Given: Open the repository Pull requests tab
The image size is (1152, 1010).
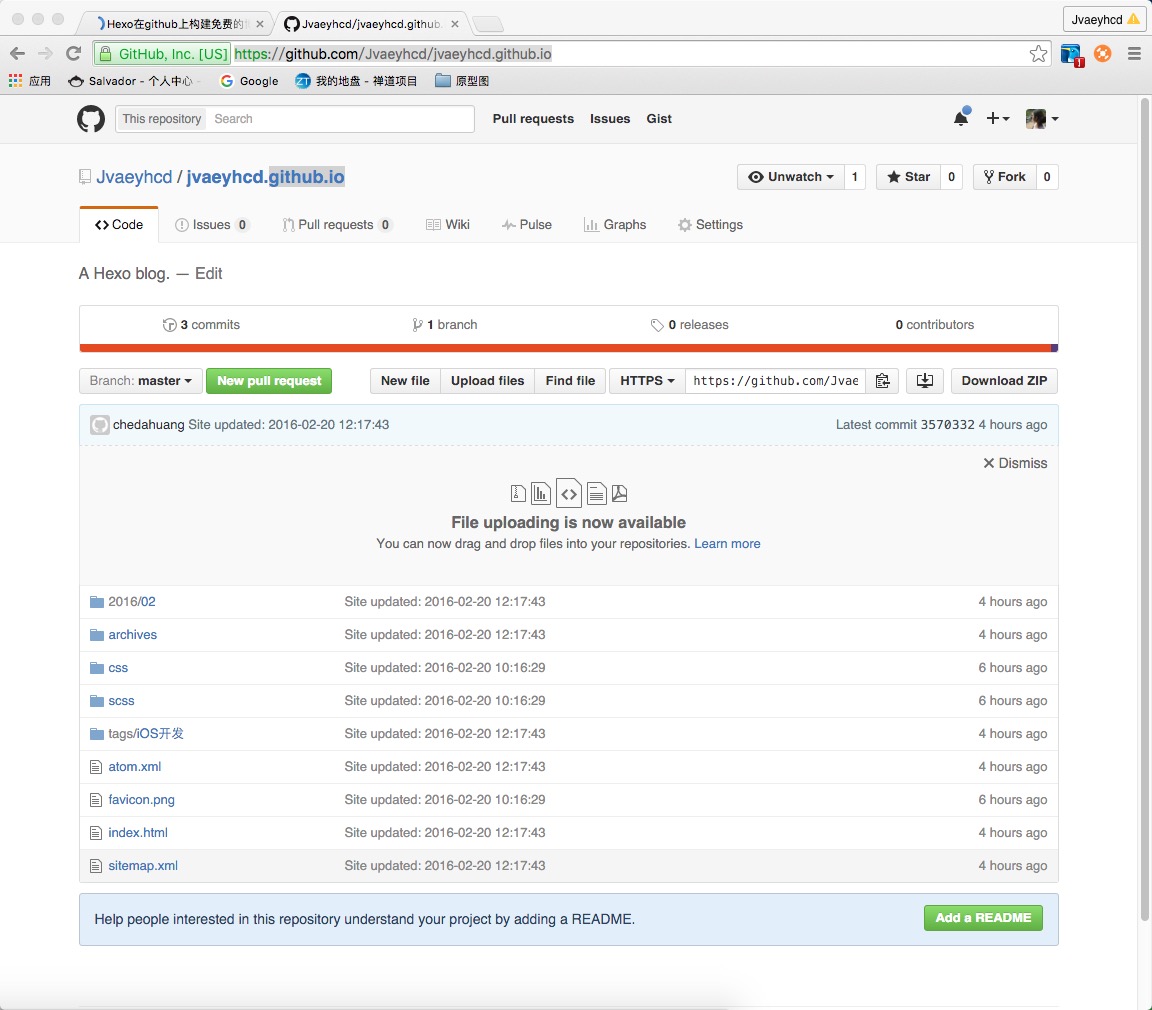Looking at the screenshot, I should click(x=336, y=225).
